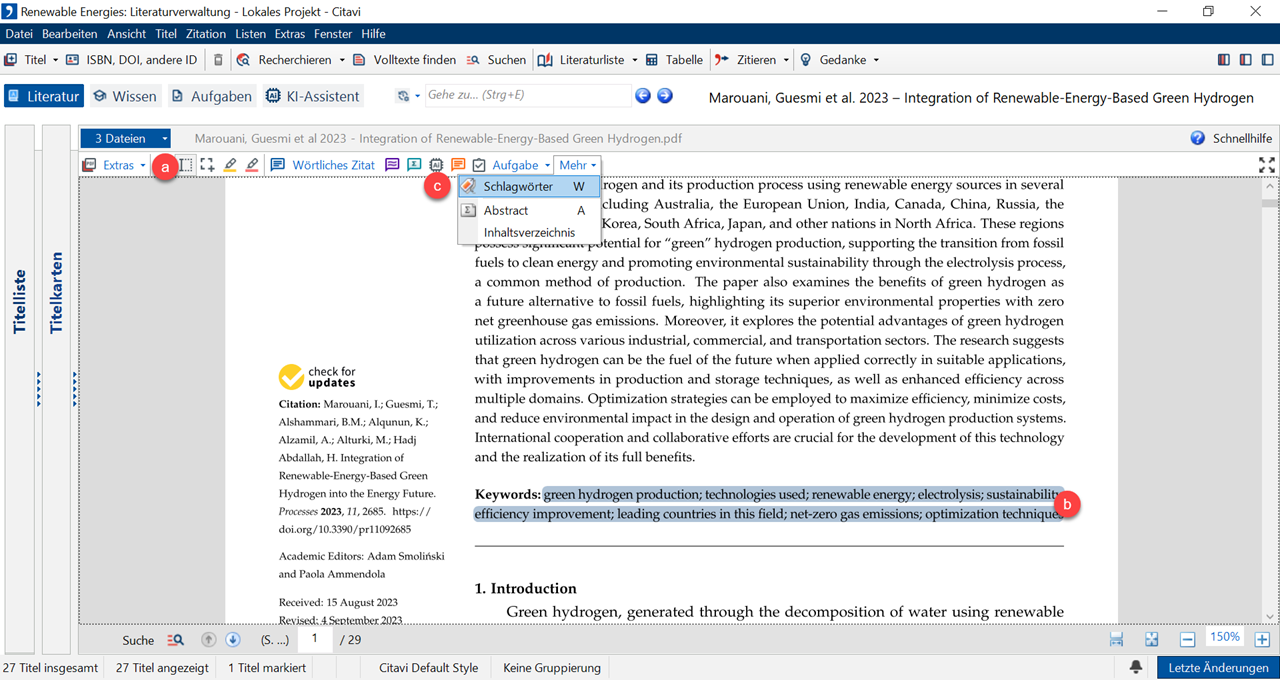Select the yellow highlighter tool
This screenshot has height=680, width=1280.
pyautogui.click(x=230, y=165)
